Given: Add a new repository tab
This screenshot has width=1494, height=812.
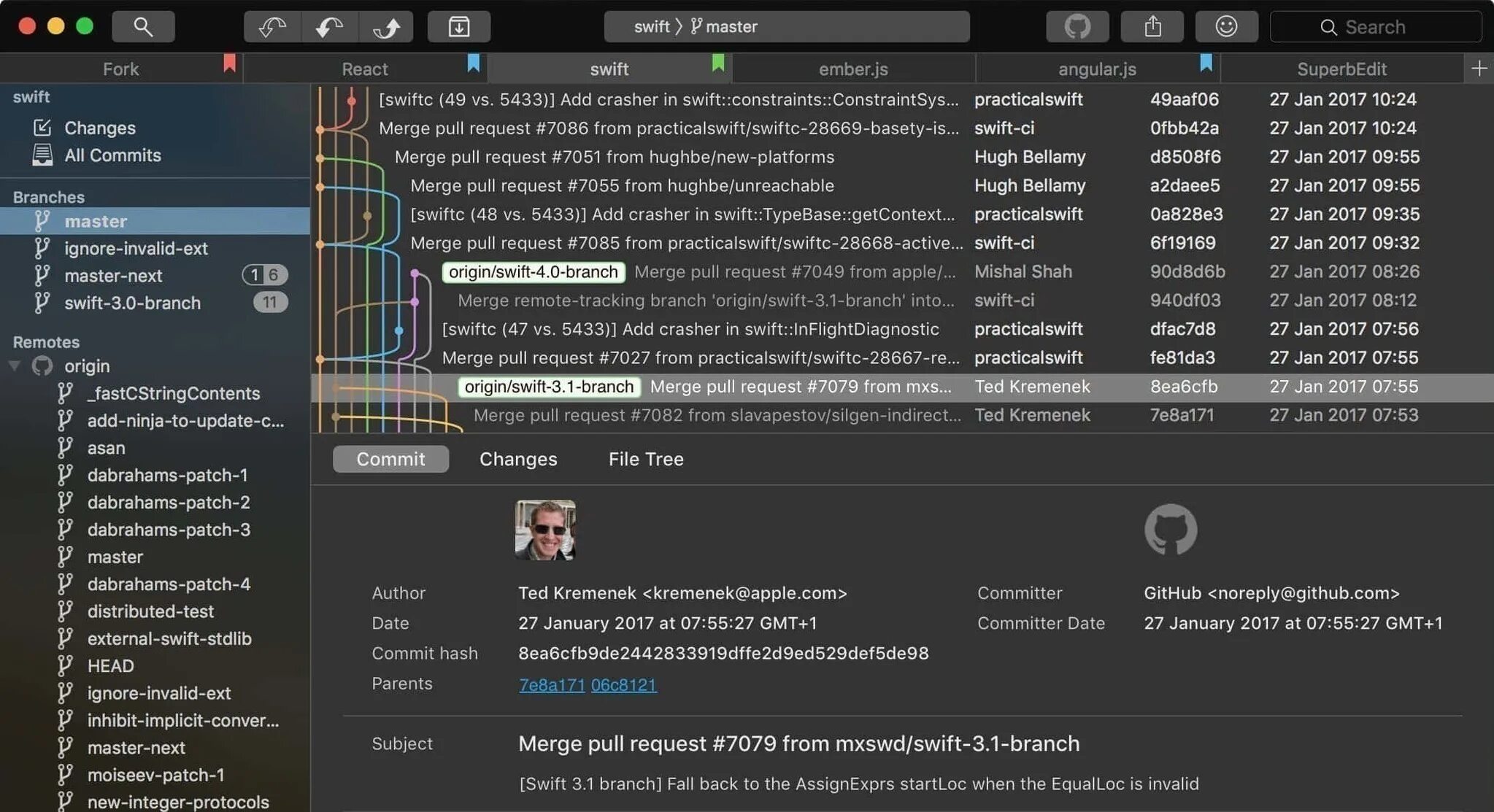Looking at the screenshot, I should coord(1479,69).
